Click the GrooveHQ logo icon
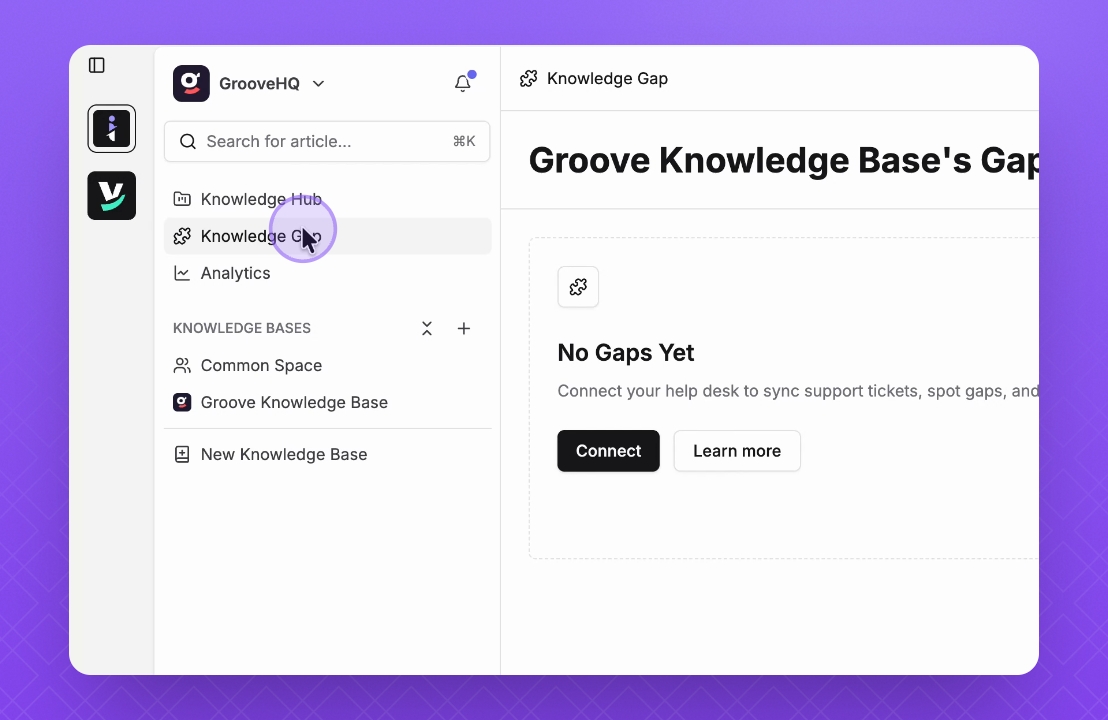 coord(191,83)
